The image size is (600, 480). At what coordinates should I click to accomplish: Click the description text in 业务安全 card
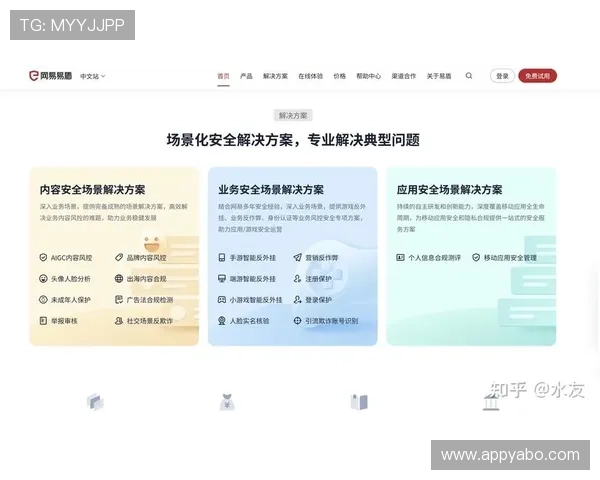pos(292,218)
